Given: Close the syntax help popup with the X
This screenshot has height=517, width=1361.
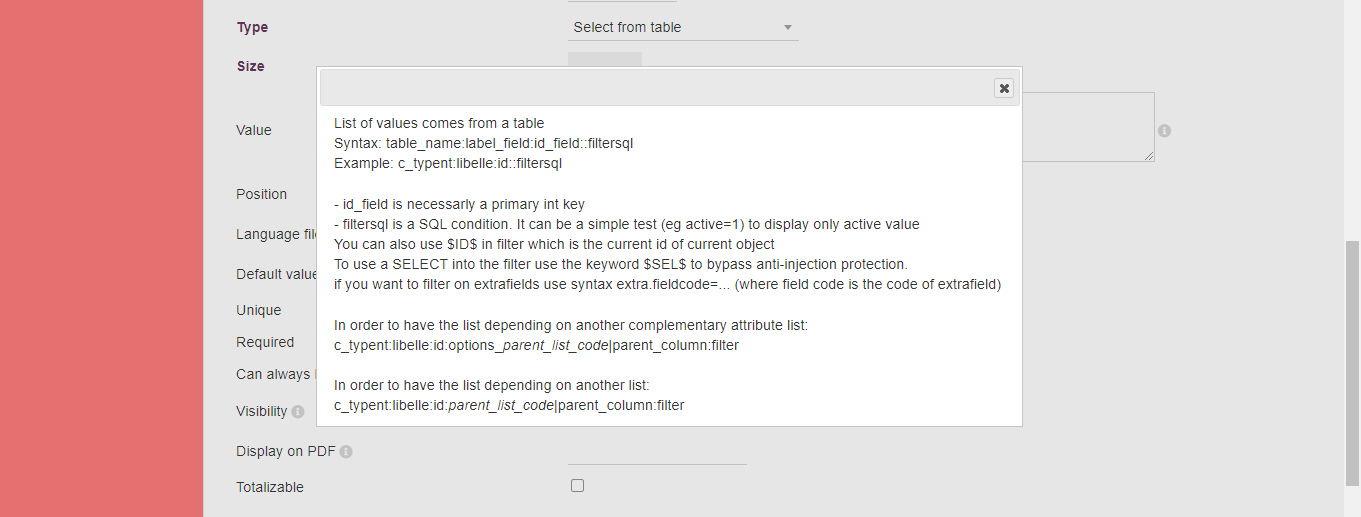Looking at the screenshot, I should pos(1004,88).
